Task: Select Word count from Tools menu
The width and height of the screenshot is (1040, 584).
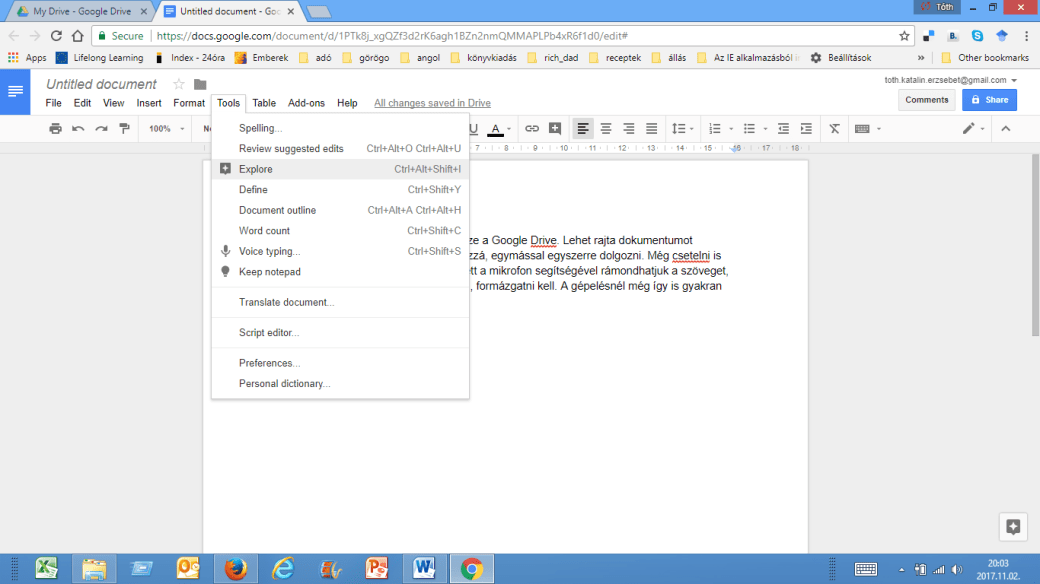Action: pos(264,231)
